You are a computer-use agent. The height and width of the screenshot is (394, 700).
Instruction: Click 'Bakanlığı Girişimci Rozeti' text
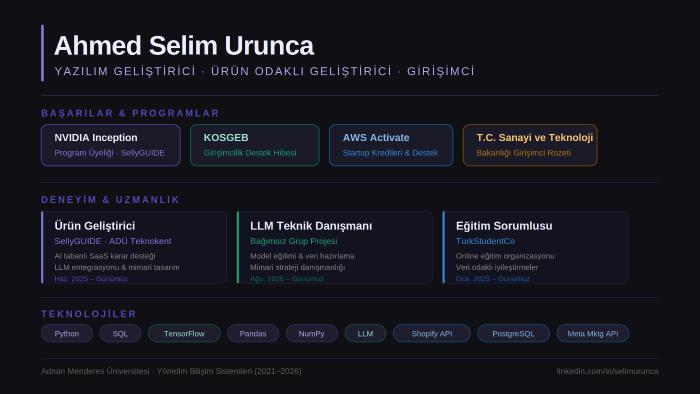click(524, 153)
